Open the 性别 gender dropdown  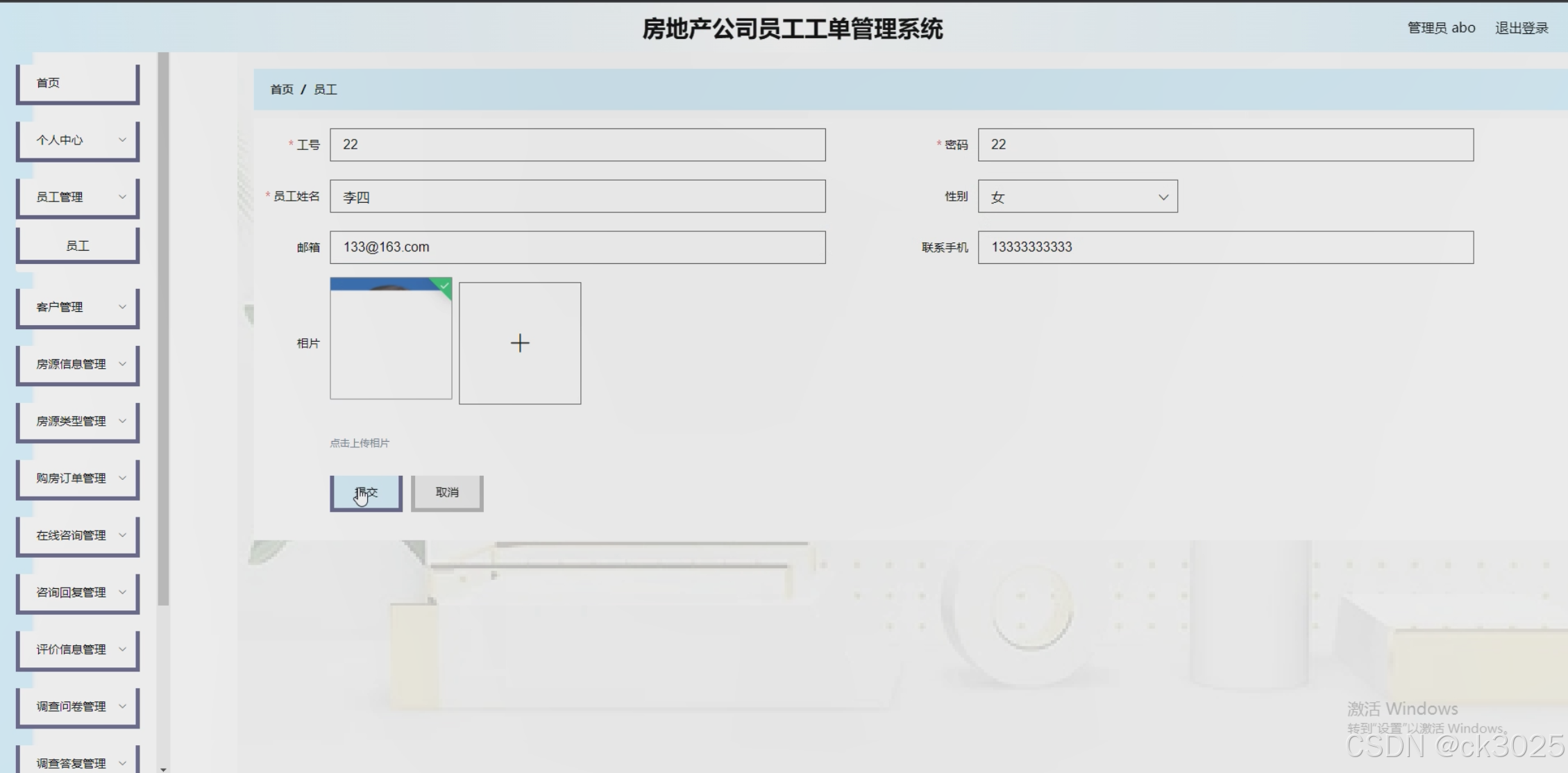click(x=1077, y=197)
